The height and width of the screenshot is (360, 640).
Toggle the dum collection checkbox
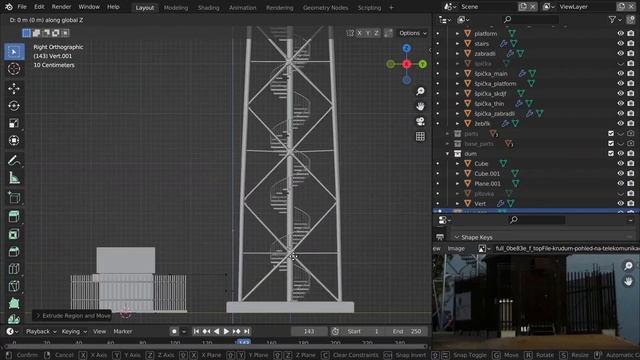(611, 153)
